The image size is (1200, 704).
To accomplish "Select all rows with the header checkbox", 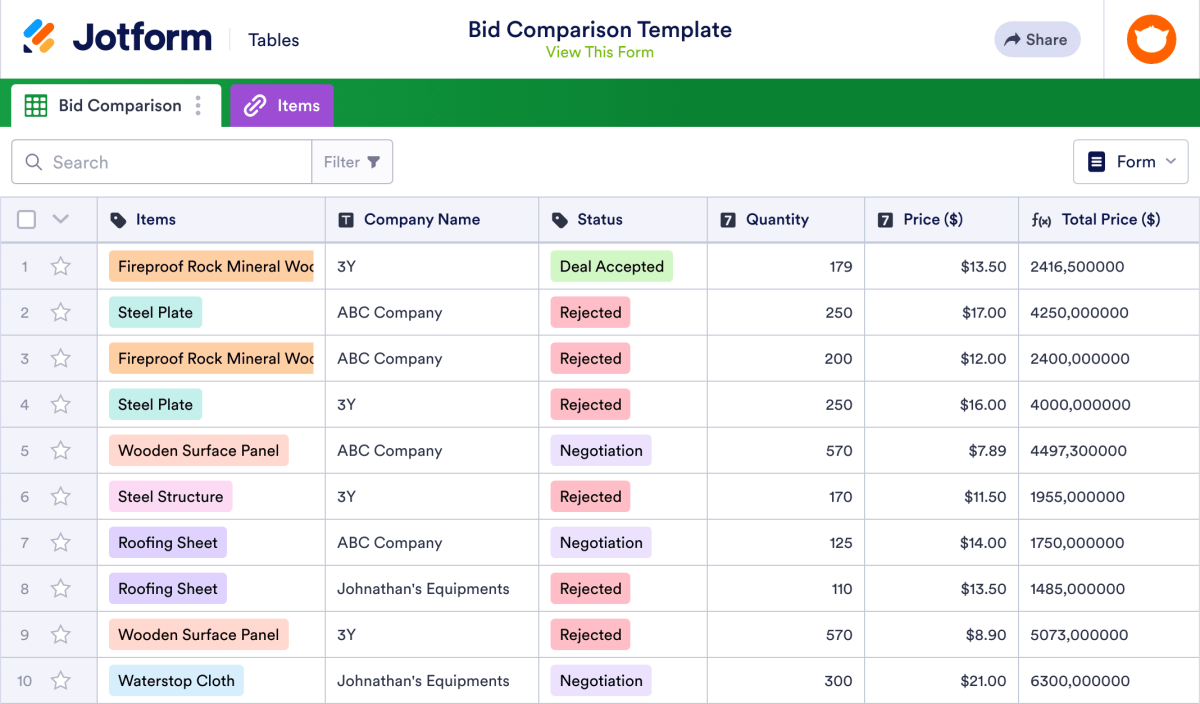I will (26, 219).
